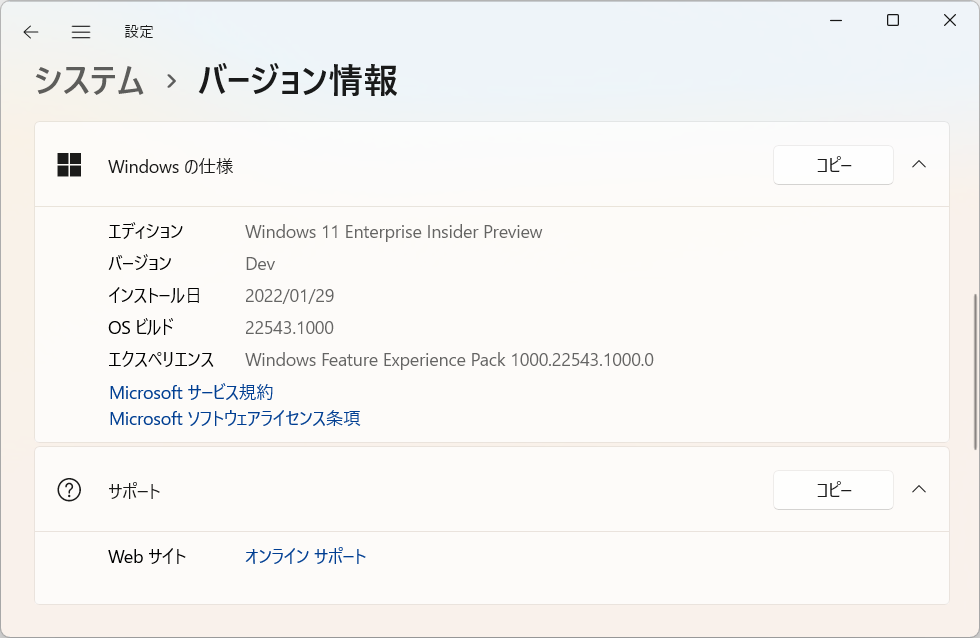Click the インストール日 label
The height and width of the screenshot is (638, 980).
(x=154, y=295)
